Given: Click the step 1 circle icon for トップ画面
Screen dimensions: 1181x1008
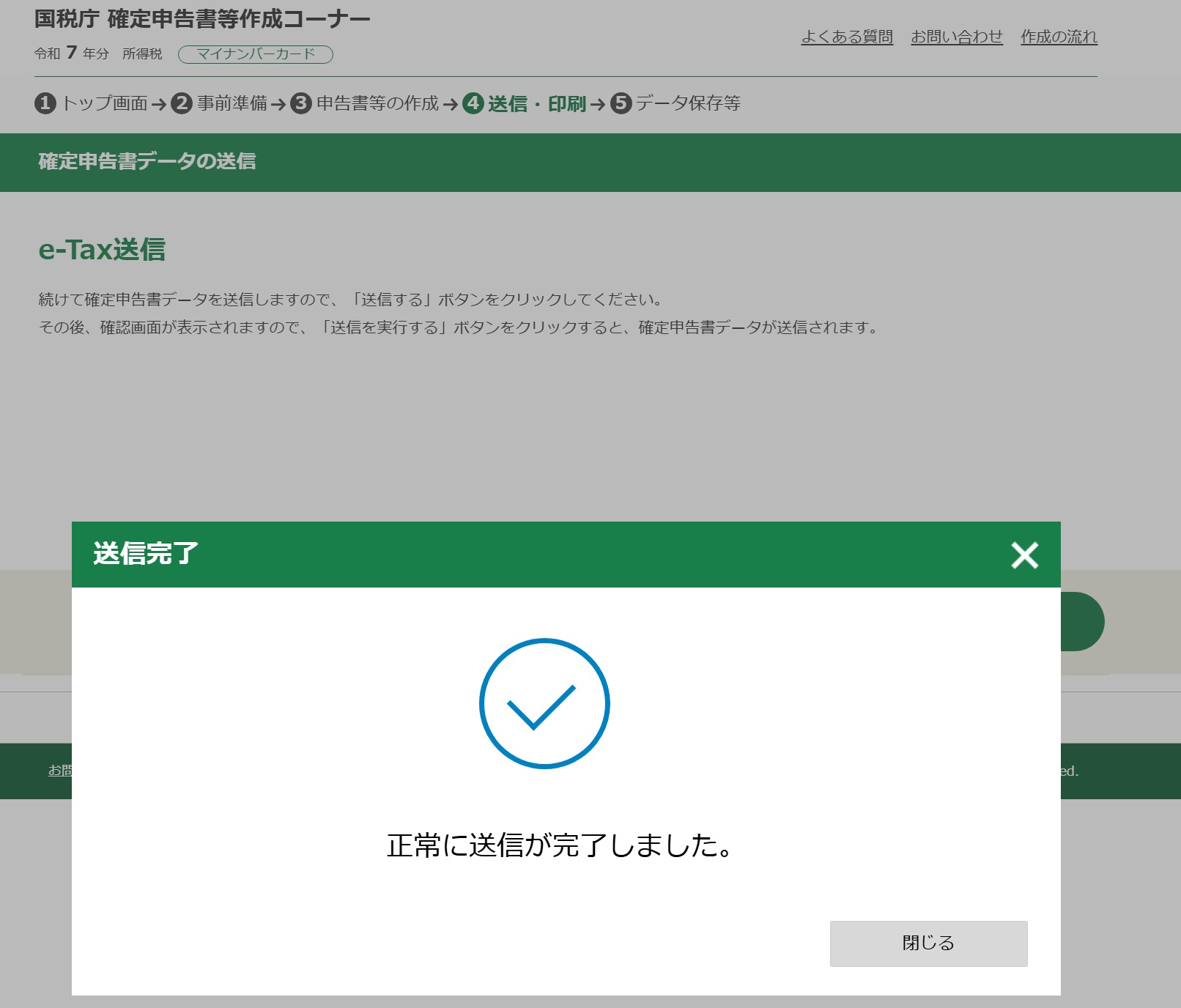Looking at the screenshot, I should click(x=45, y=103).
